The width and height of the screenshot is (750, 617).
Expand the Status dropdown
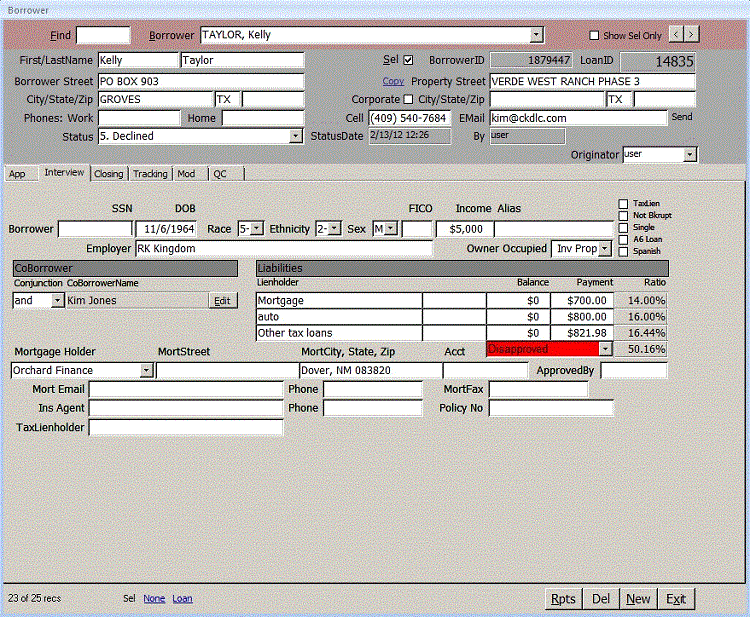[x=296, y=136]
